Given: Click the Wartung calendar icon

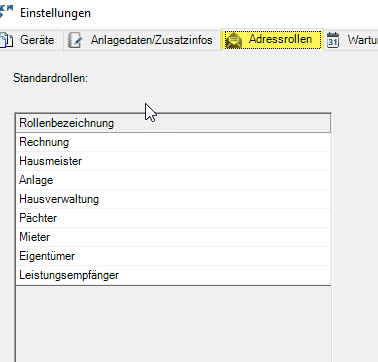Looking at the screenshot, I should 333,40.
